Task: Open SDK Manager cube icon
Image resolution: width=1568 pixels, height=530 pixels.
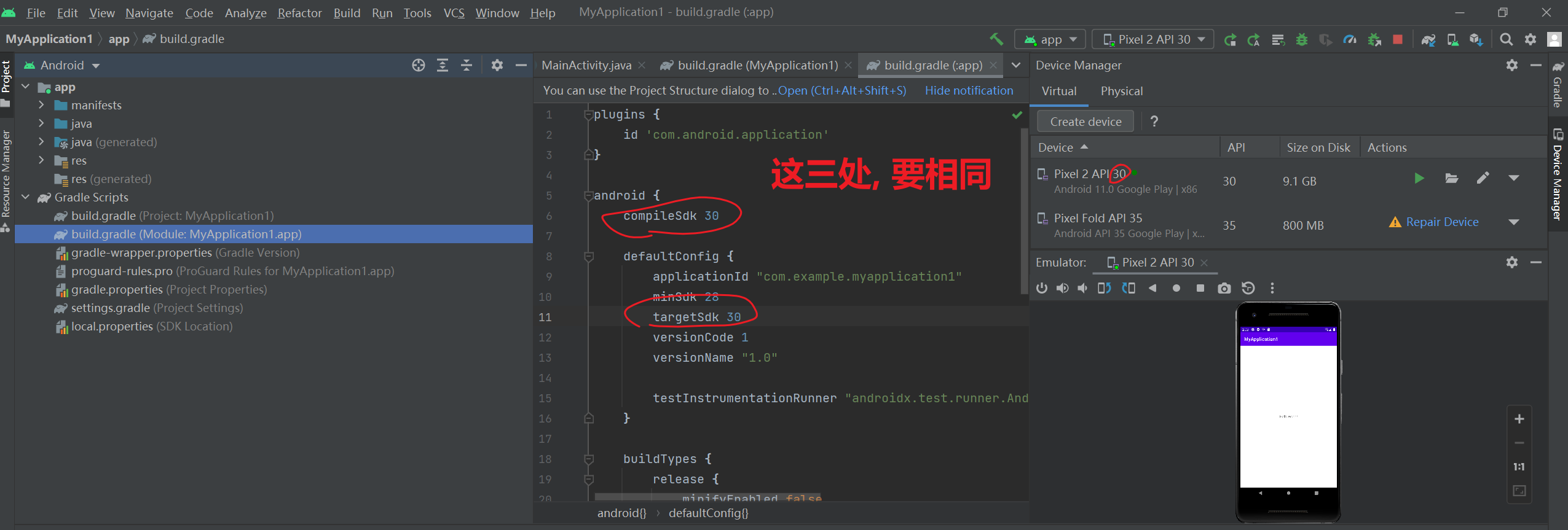Action: pyautogui.click(x=1476, y=40)
